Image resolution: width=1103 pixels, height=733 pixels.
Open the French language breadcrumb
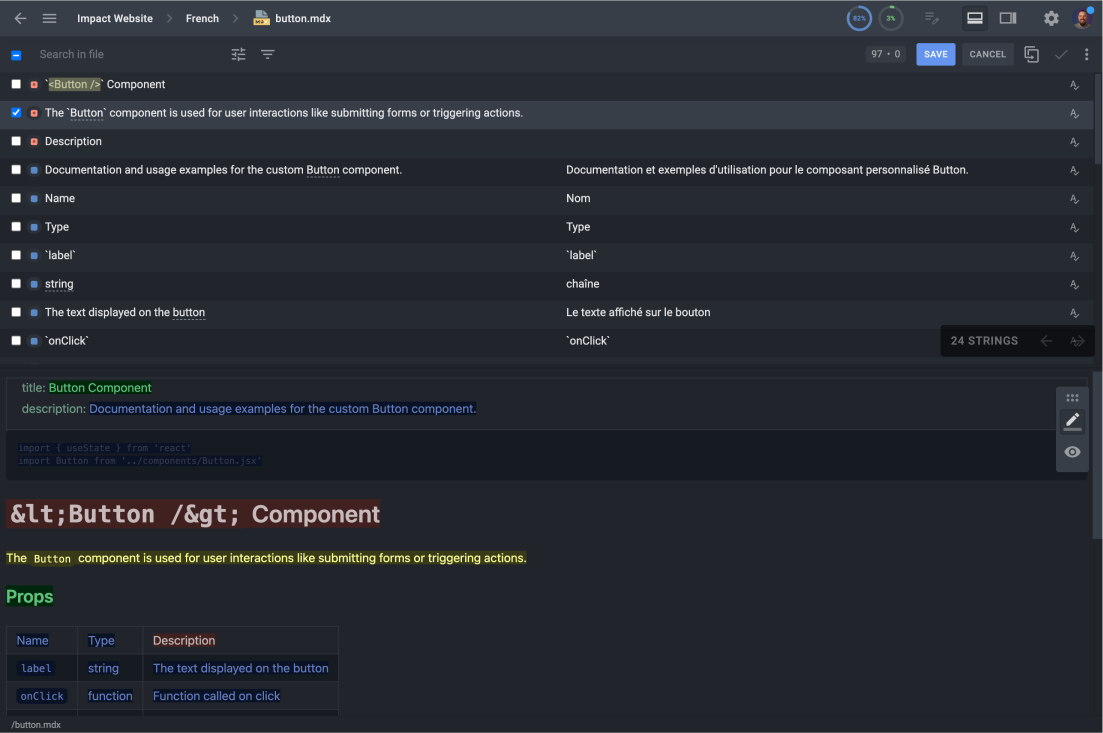(202, 18)
